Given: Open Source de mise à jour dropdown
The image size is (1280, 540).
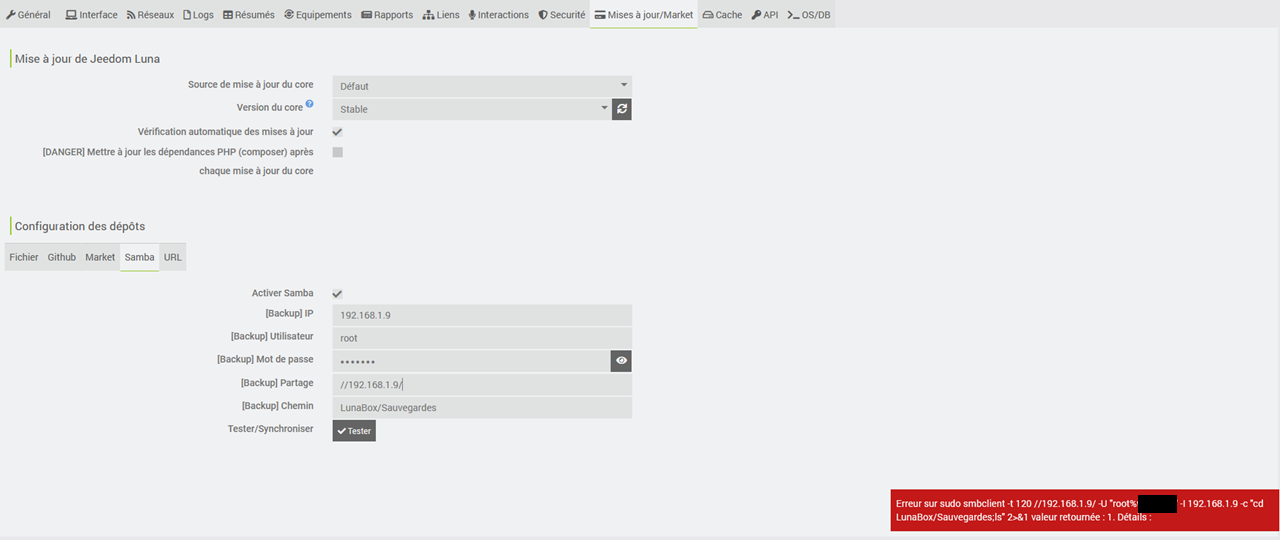Looking at the screenshot, I should tap(482, 86).
